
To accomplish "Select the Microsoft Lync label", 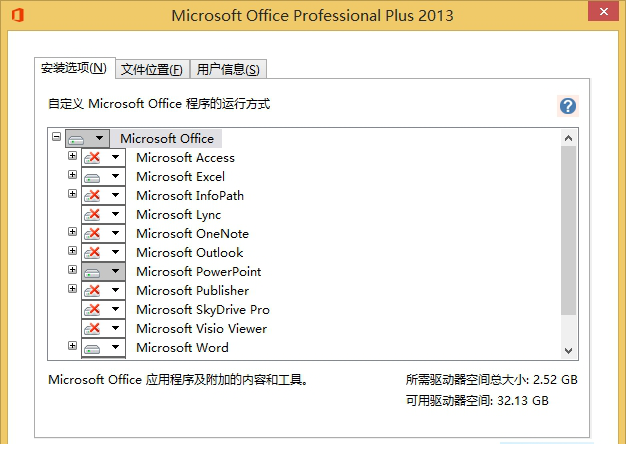I will pyautogui.click(x=178, y=215).
